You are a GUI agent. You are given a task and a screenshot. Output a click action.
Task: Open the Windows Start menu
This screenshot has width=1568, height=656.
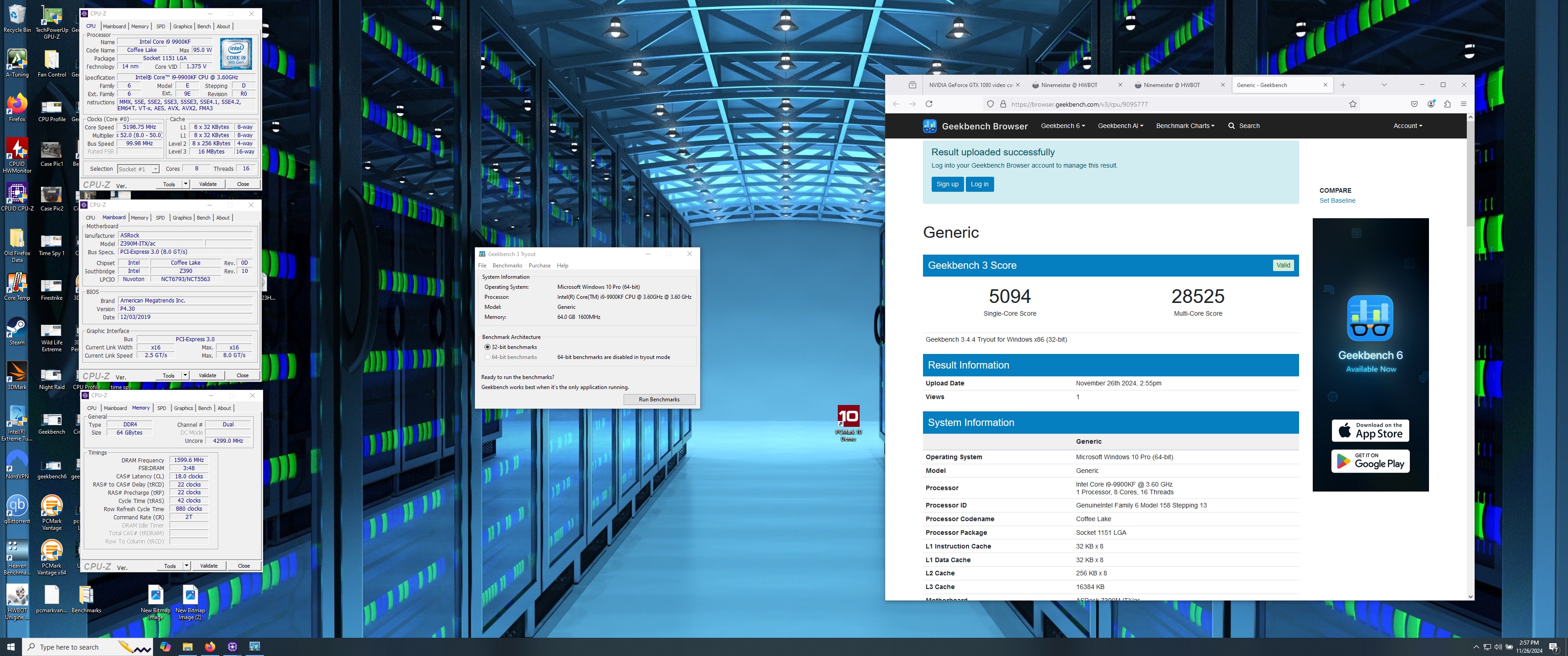click(x=10, y=647)
